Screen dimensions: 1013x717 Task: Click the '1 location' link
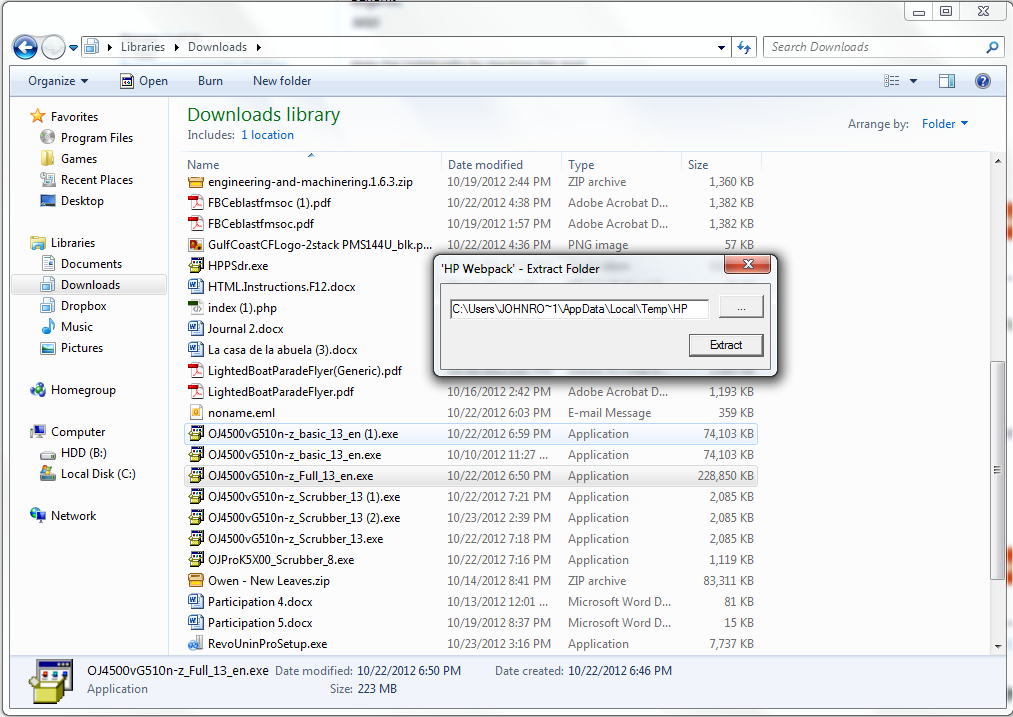pos(267,135)
